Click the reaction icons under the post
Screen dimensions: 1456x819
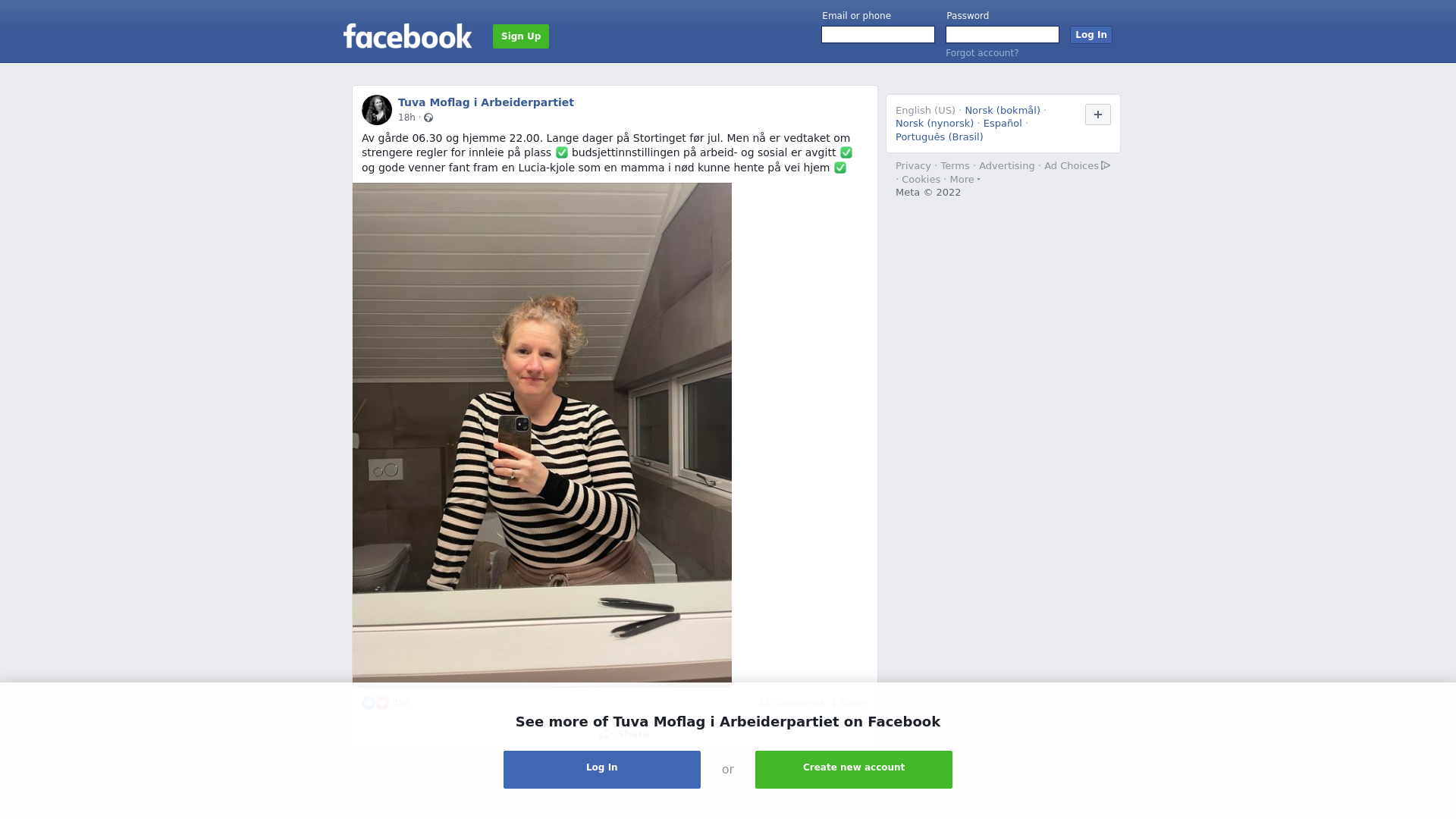375,703
